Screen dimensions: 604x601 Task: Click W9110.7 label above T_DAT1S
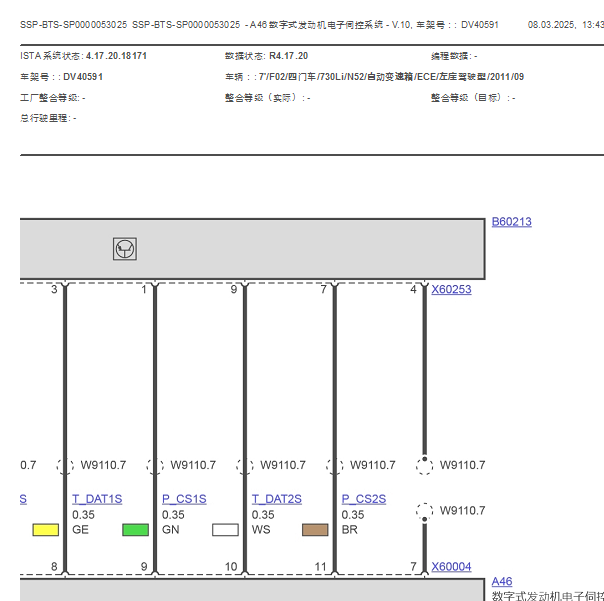[x=103, y=465]
